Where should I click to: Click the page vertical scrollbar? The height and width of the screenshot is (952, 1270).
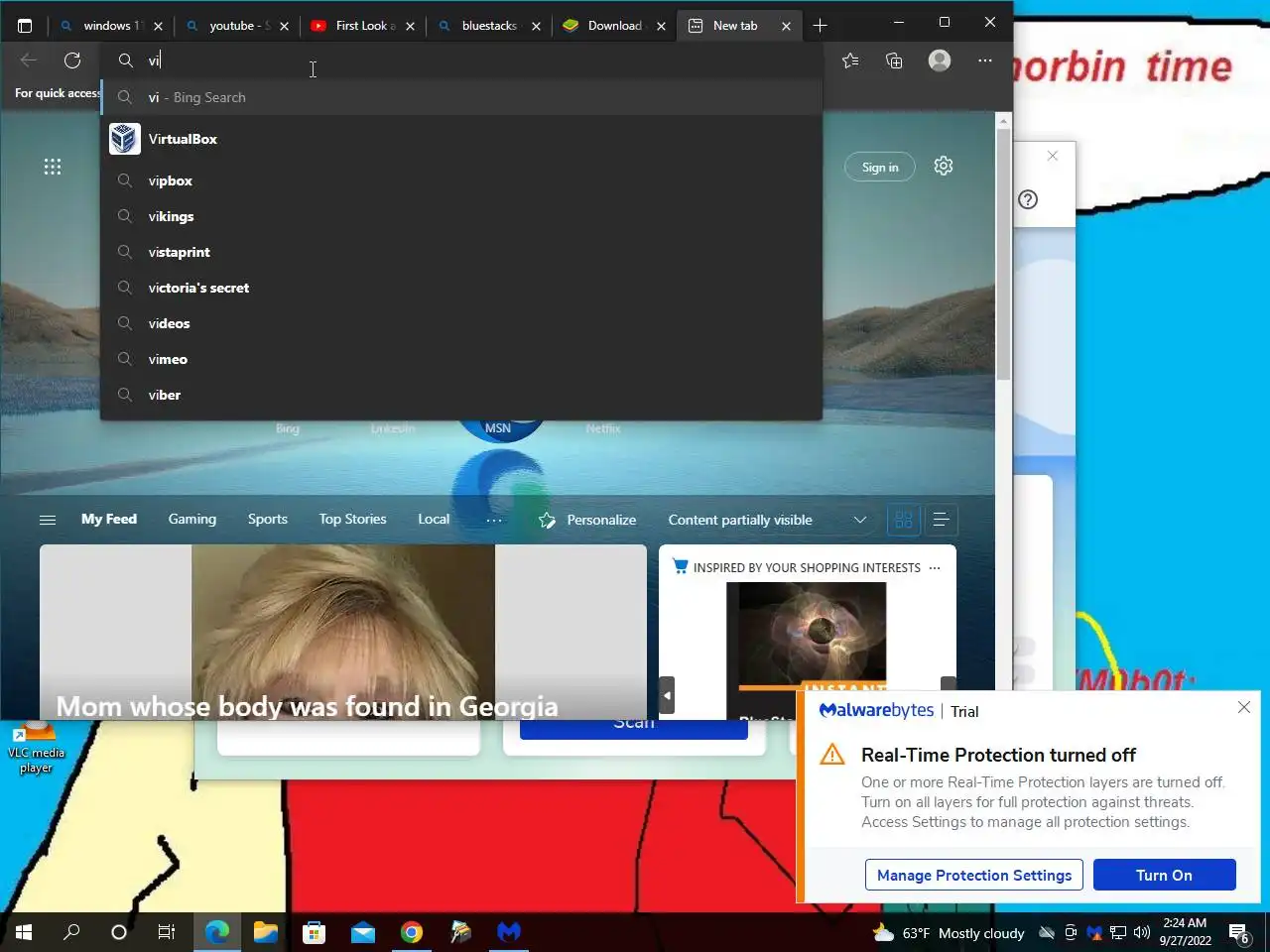click(x=1003, y=255)
